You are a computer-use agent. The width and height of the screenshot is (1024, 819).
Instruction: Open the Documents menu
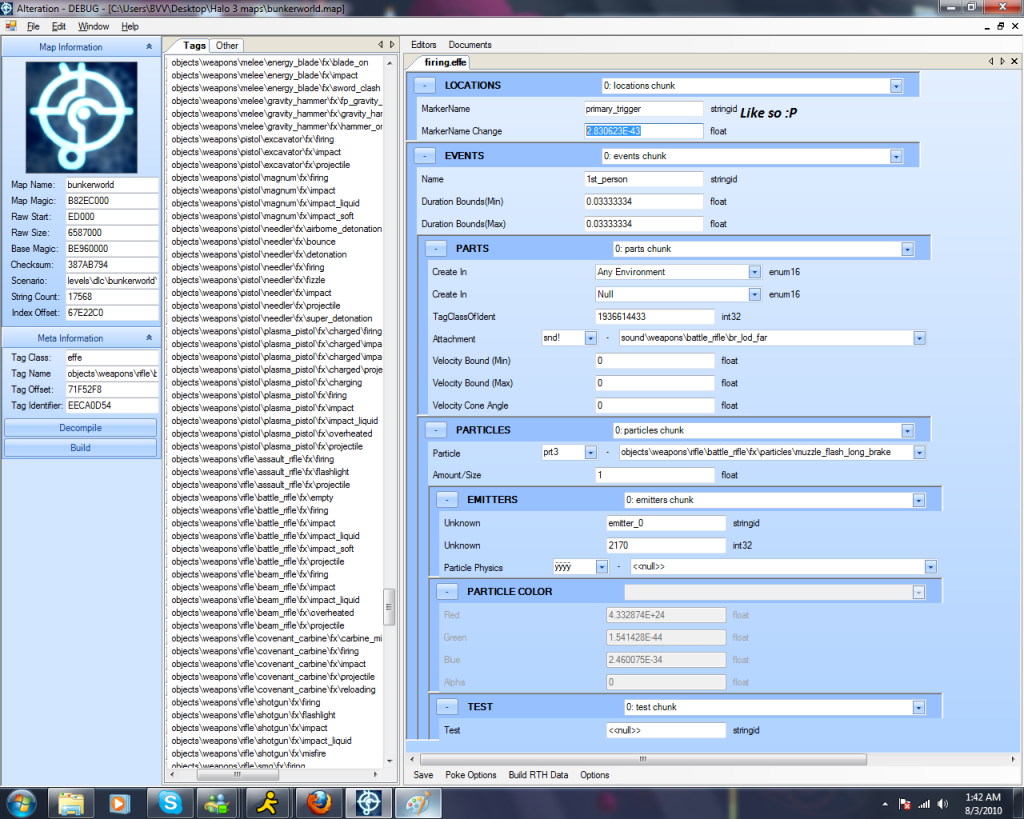pyautogui.click(x=470, y=45)
